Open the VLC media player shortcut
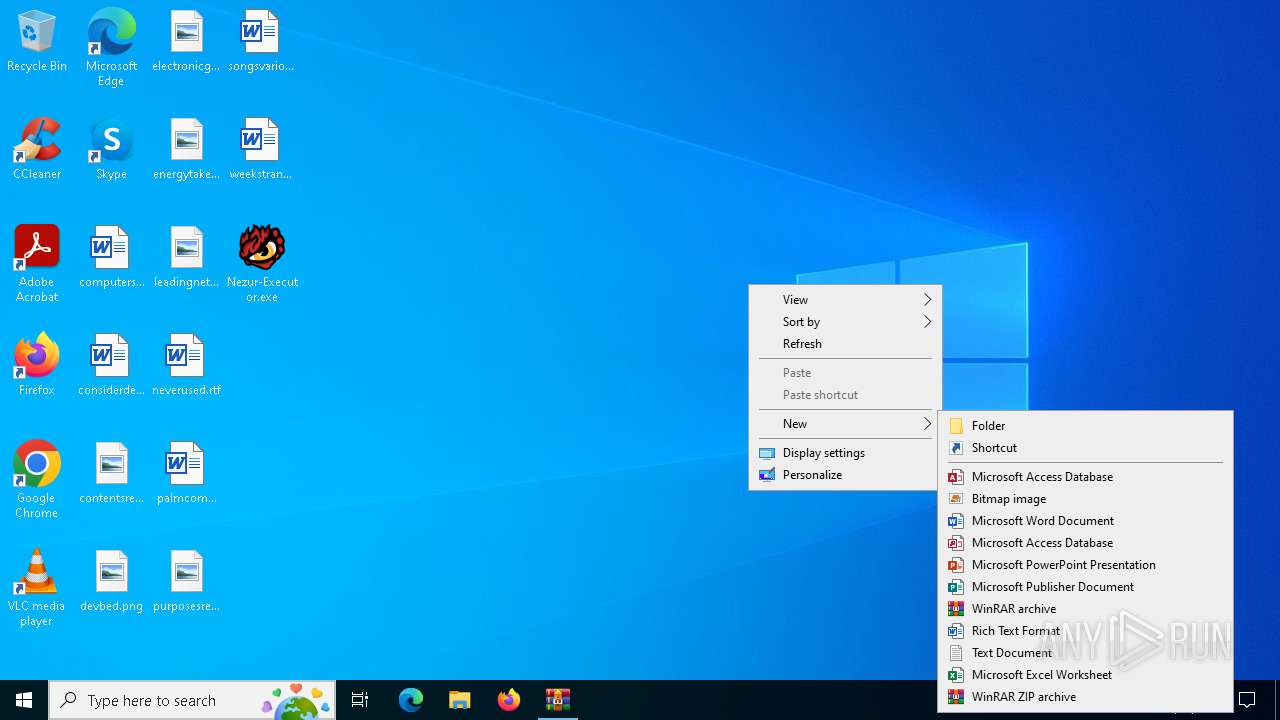Viewport: 1280px width, 720px height. pos(37,588)
